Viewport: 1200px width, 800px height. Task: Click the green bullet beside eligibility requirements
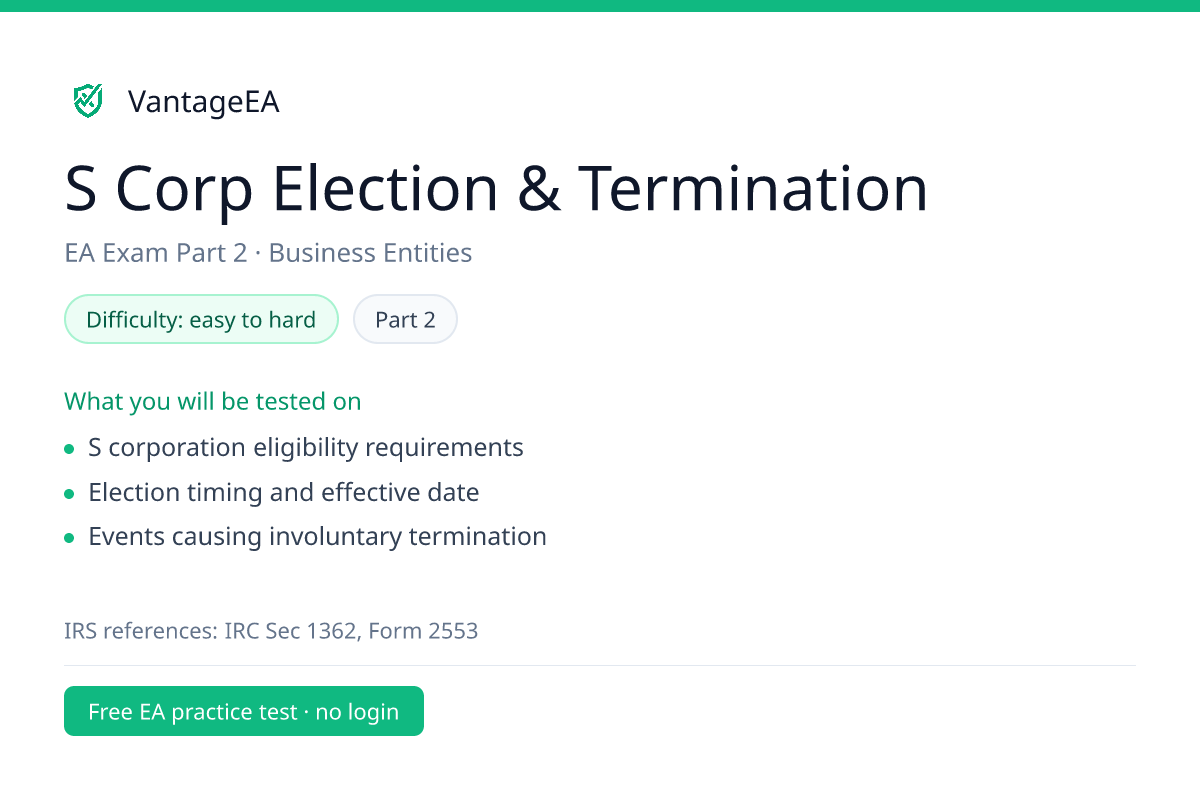[69, 449]
